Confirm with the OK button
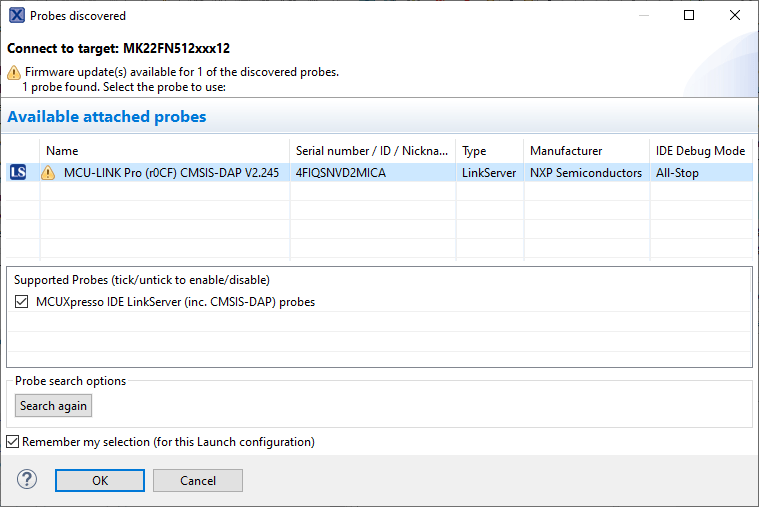 tap(100, 480)
